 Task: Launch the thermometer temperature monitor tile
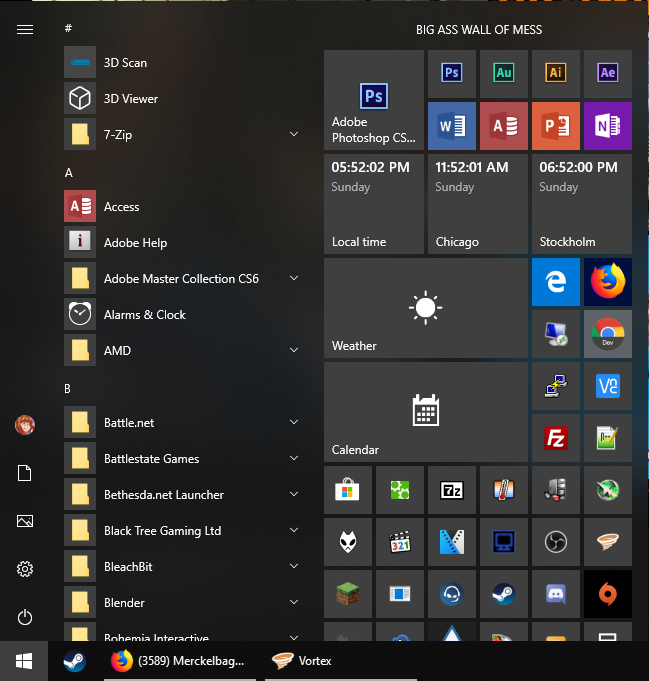[x=504, y=490]
